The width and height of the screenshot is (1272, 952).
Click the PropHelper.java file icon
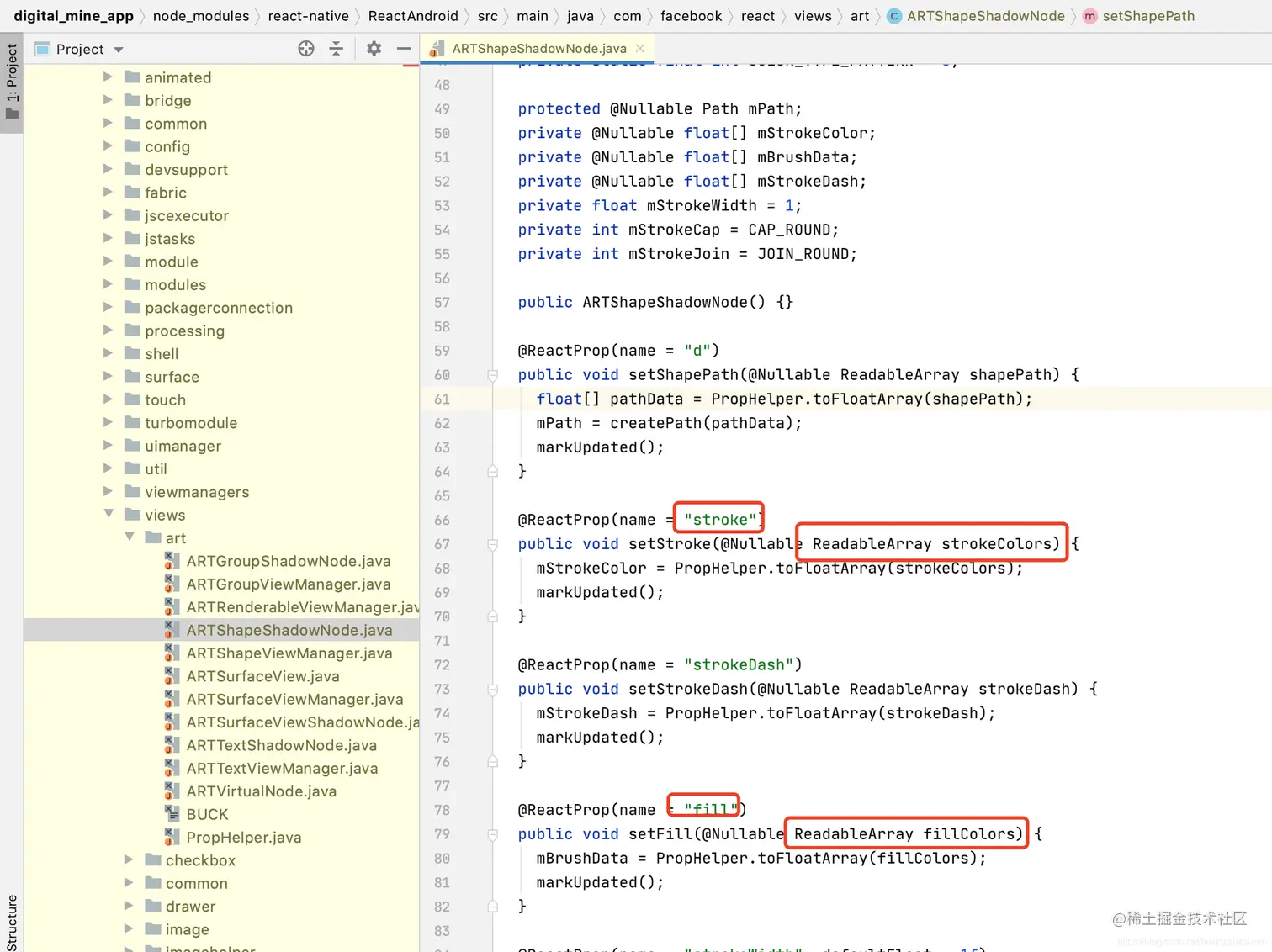[x=172, y=837]
